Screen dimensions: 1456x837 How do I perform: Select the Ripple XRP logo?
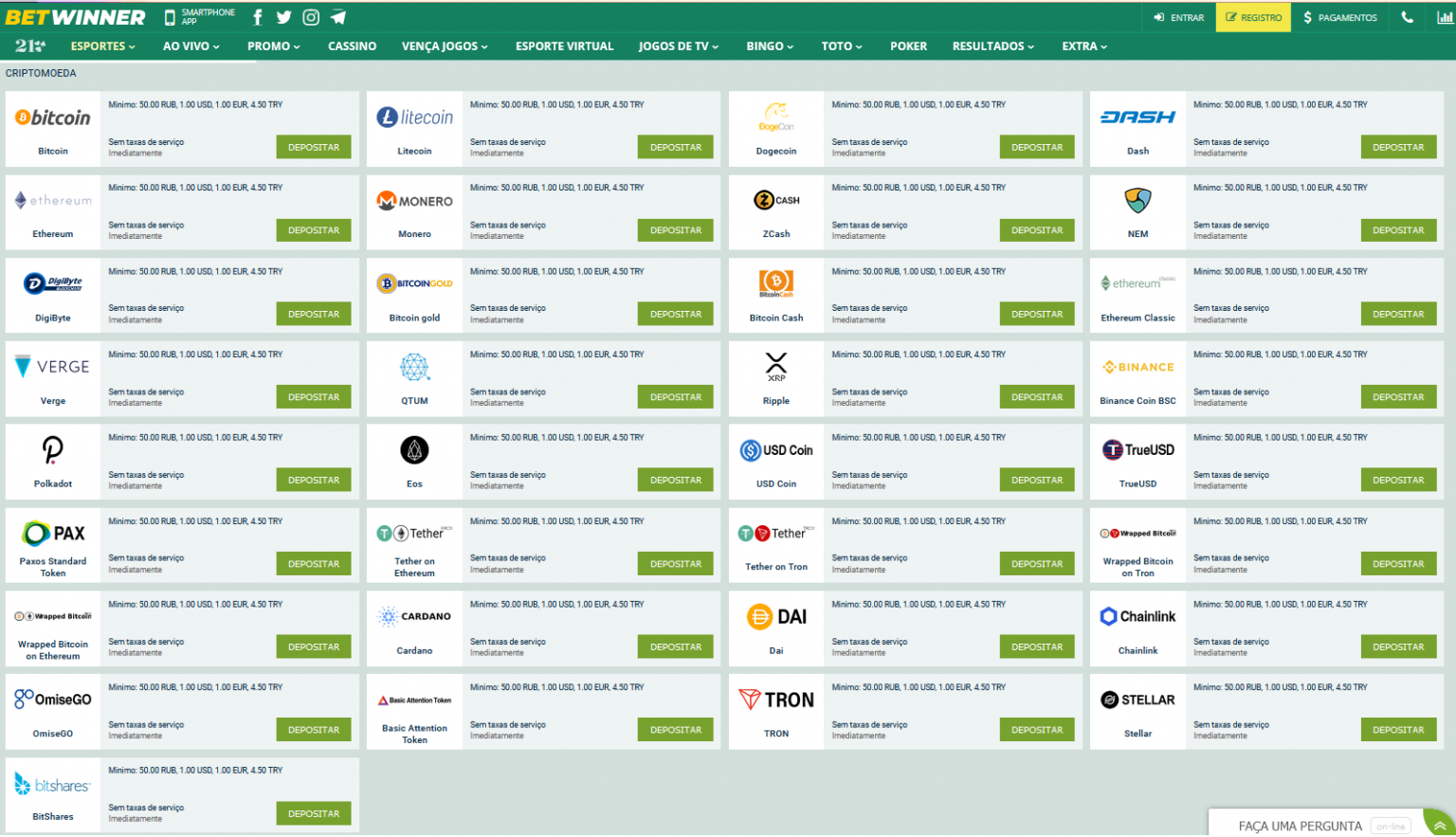point(776,367)
